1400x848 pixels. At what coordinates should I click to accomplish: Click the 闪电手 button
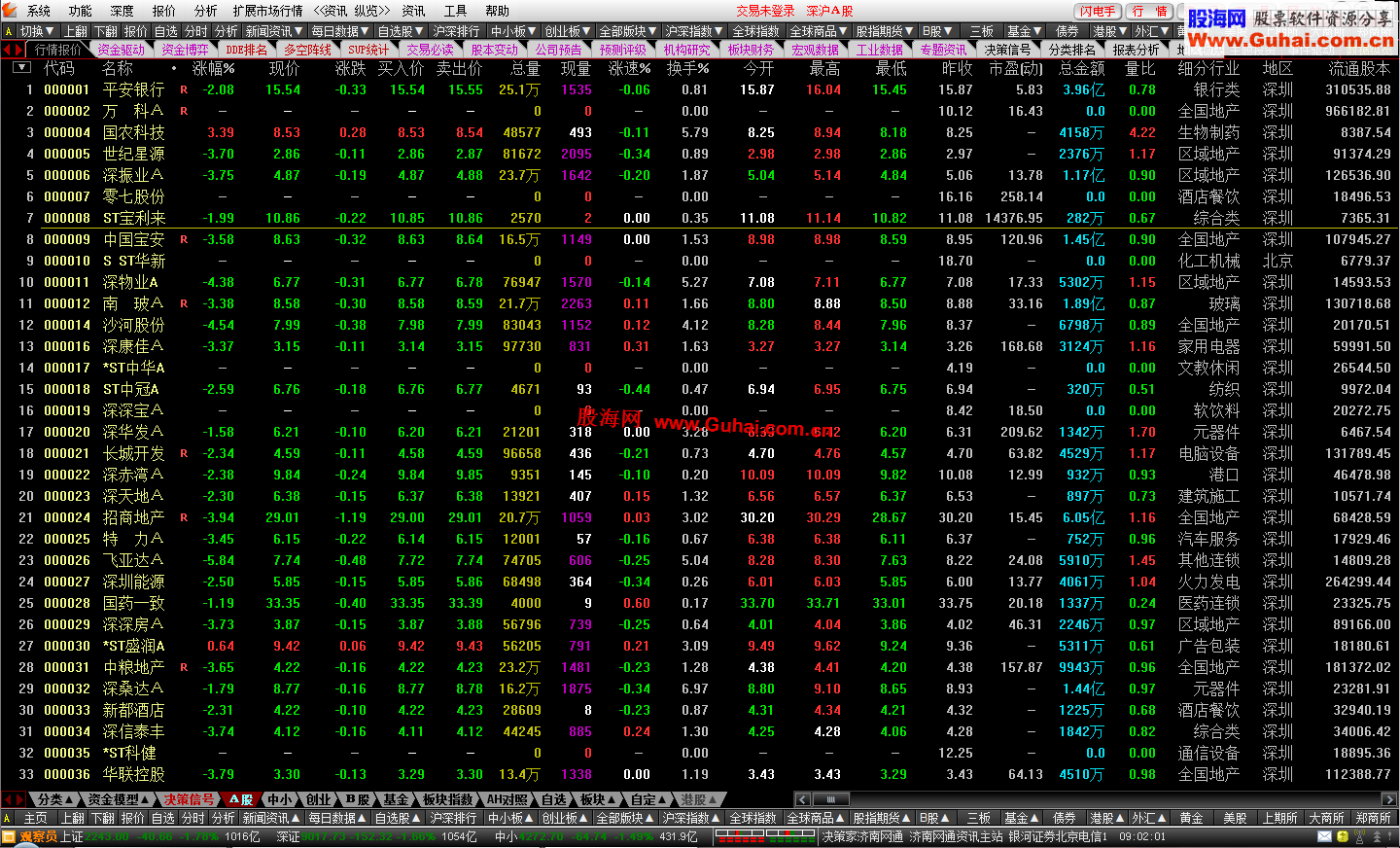pos(1099,12)
